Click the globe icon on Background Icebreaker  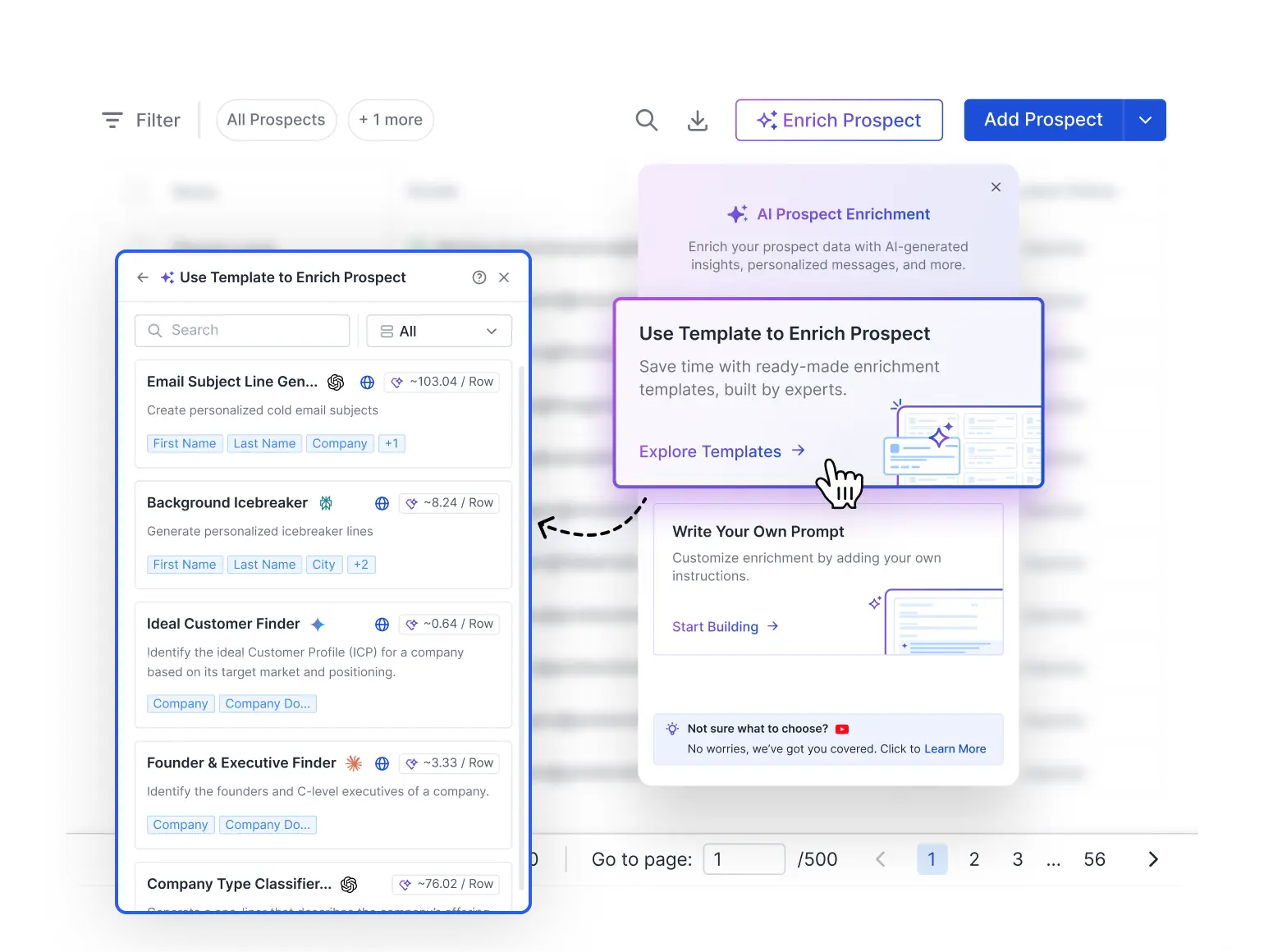(x=381, y=503)
